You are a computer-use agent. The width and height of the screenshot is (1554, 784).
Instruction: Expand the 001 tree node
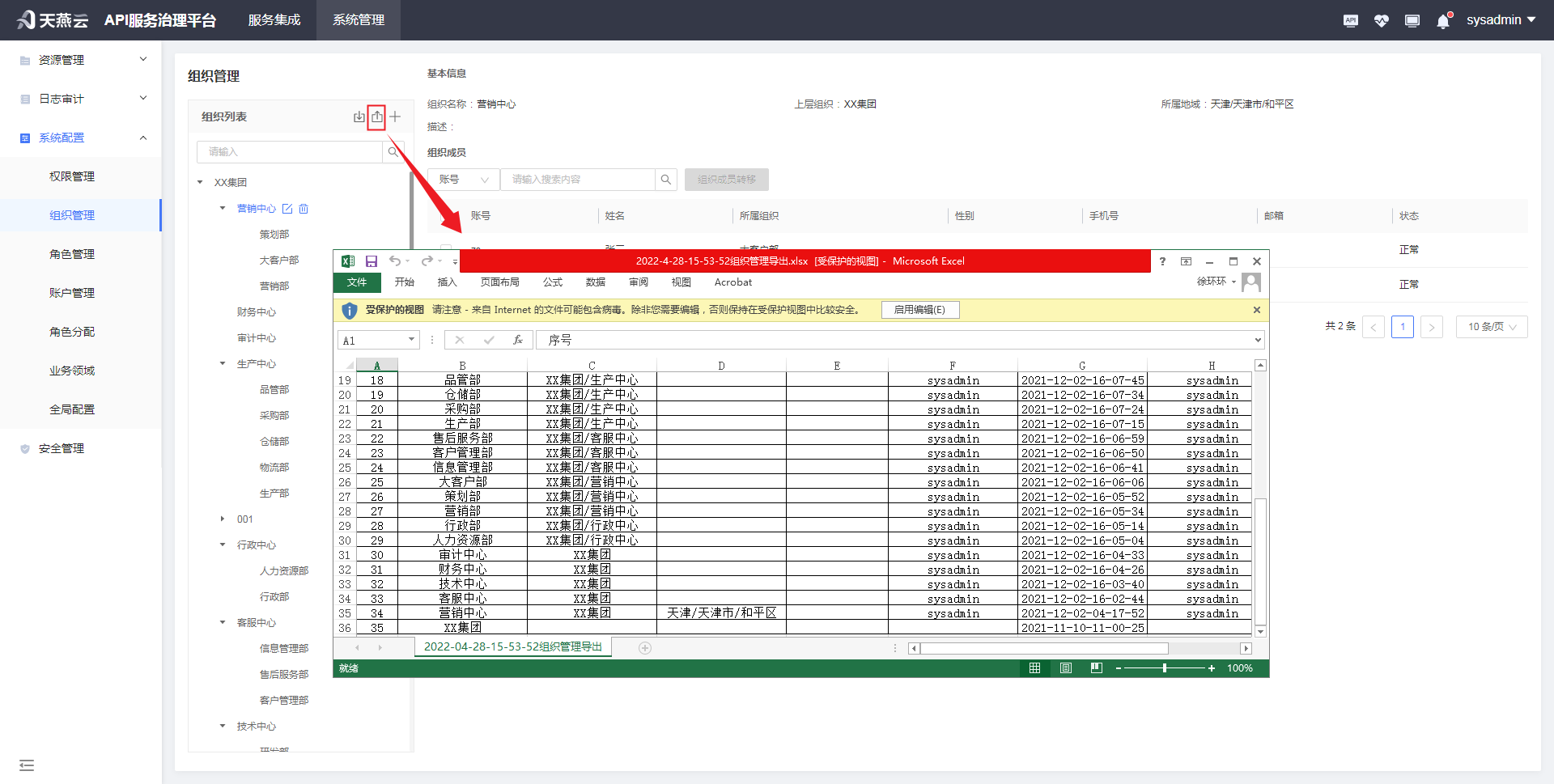pyautogui.click(x=223, y=519)
